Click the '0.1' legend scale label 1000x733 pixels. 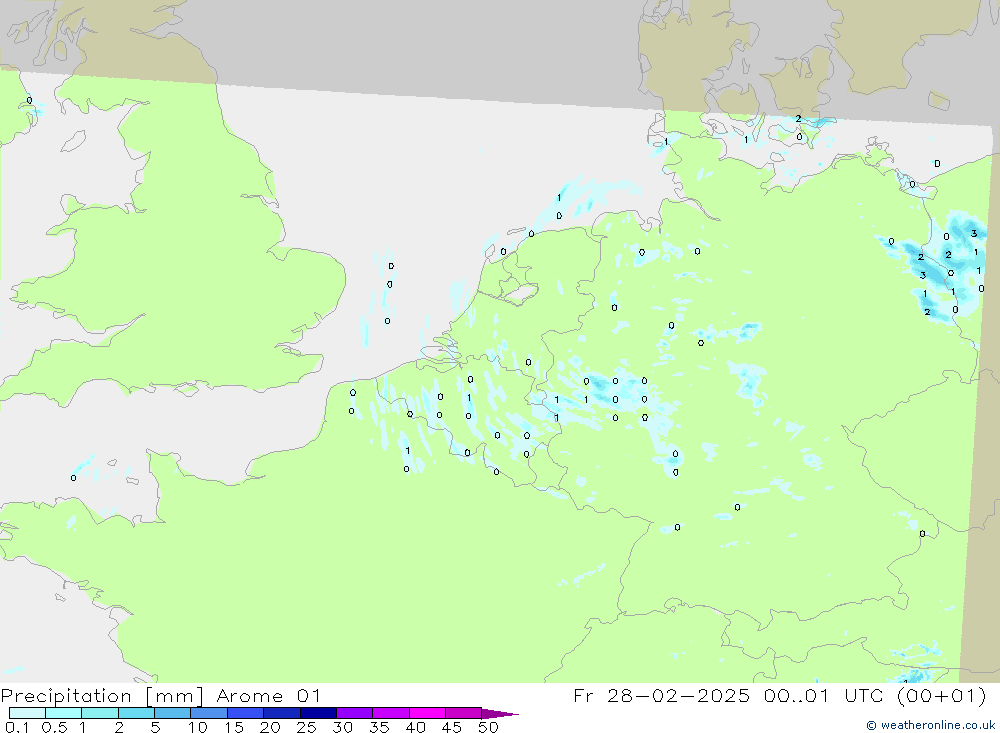coord(17,727)
